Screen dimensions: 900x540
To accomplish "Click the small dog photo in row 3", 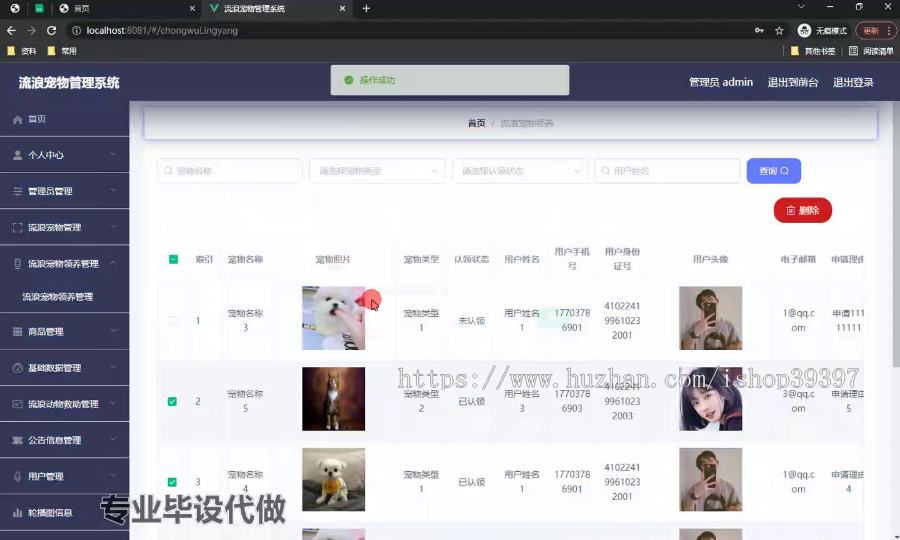I will 333,480.
